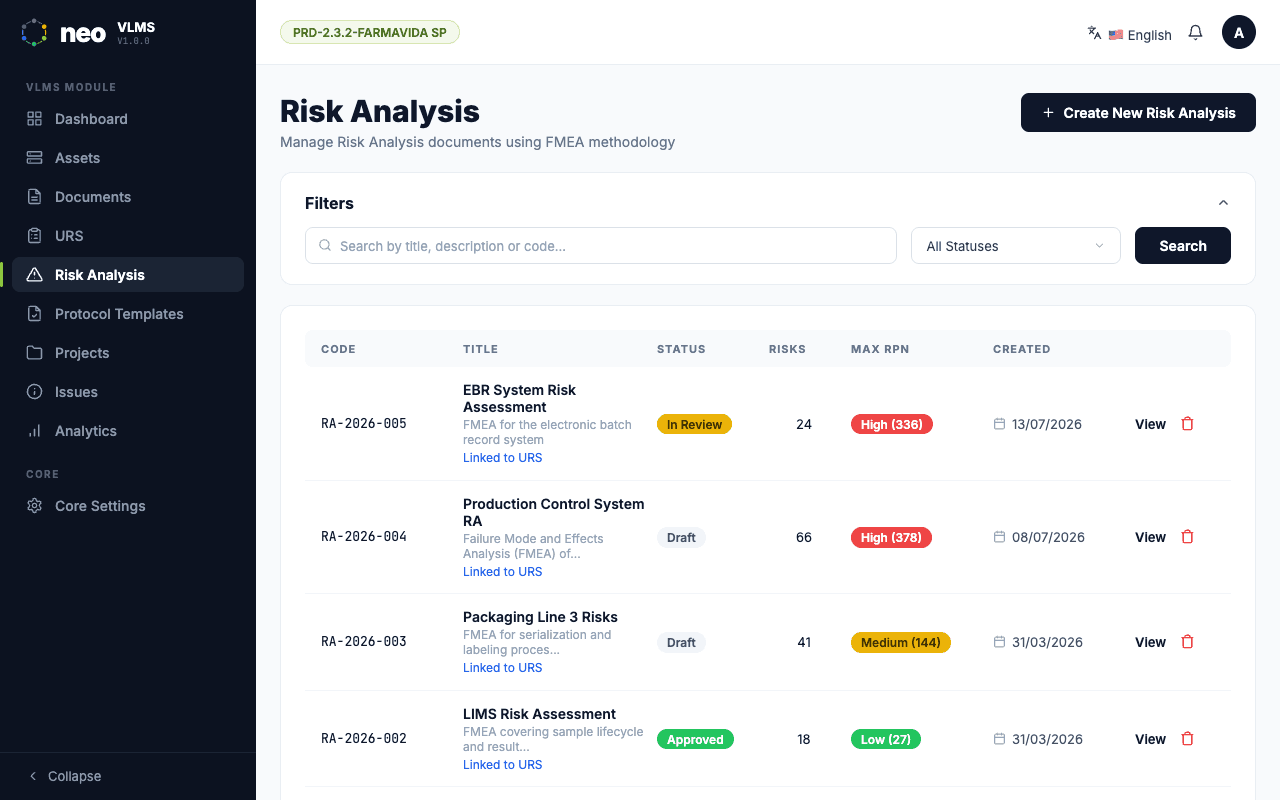Delete RA-2026-003 using trash icon
Screen dimensions: 1280x800
(x=1188, y=642)
